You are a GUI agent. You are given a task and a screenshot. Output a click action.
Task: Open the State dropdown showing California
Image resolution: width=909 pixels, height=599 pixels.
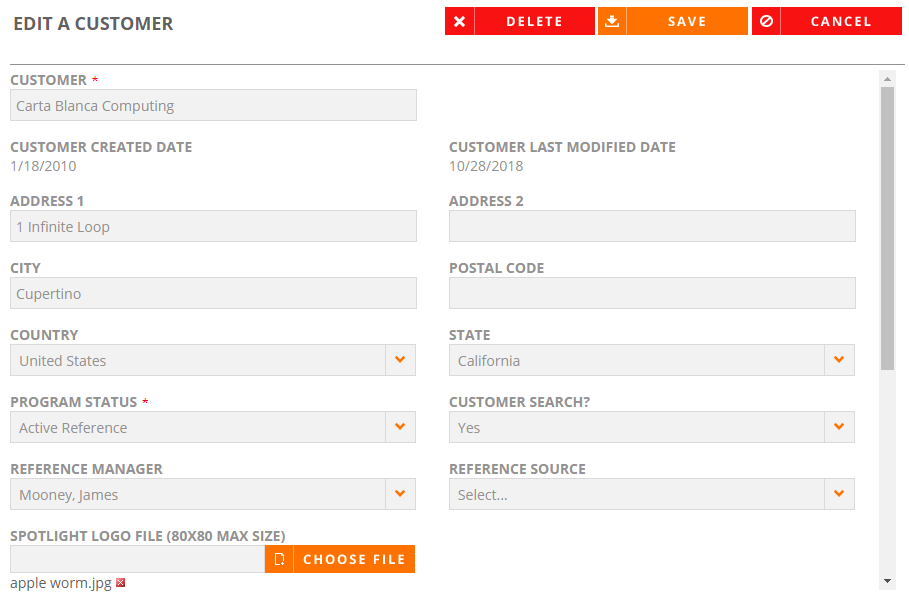652,360
